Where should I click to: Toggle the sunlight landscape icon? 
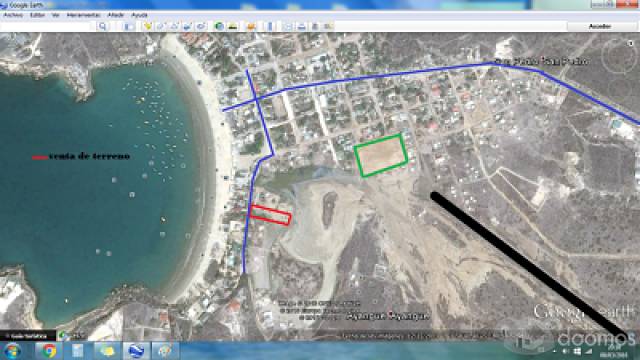(233, 27)
